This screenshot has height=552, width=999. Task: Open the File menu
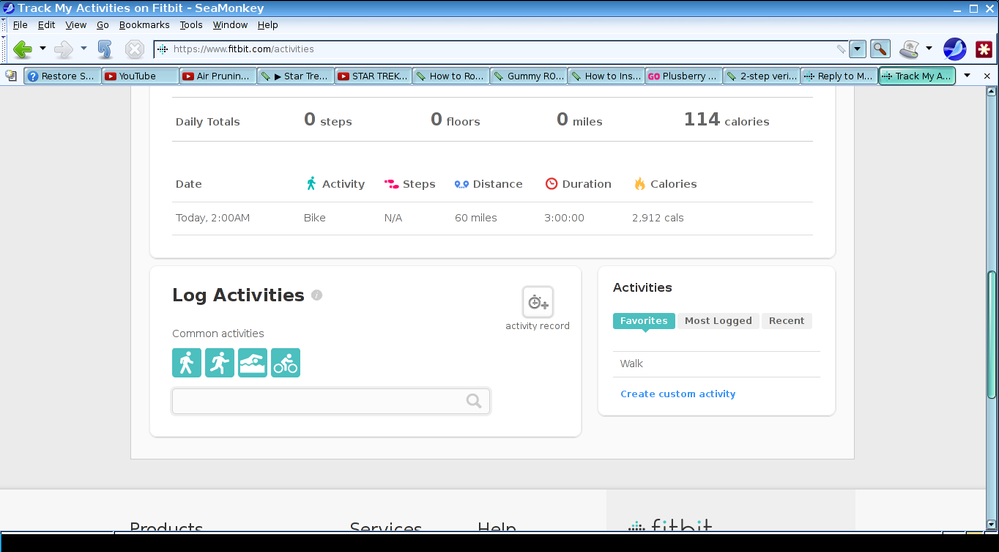click(x=20, y=25)
